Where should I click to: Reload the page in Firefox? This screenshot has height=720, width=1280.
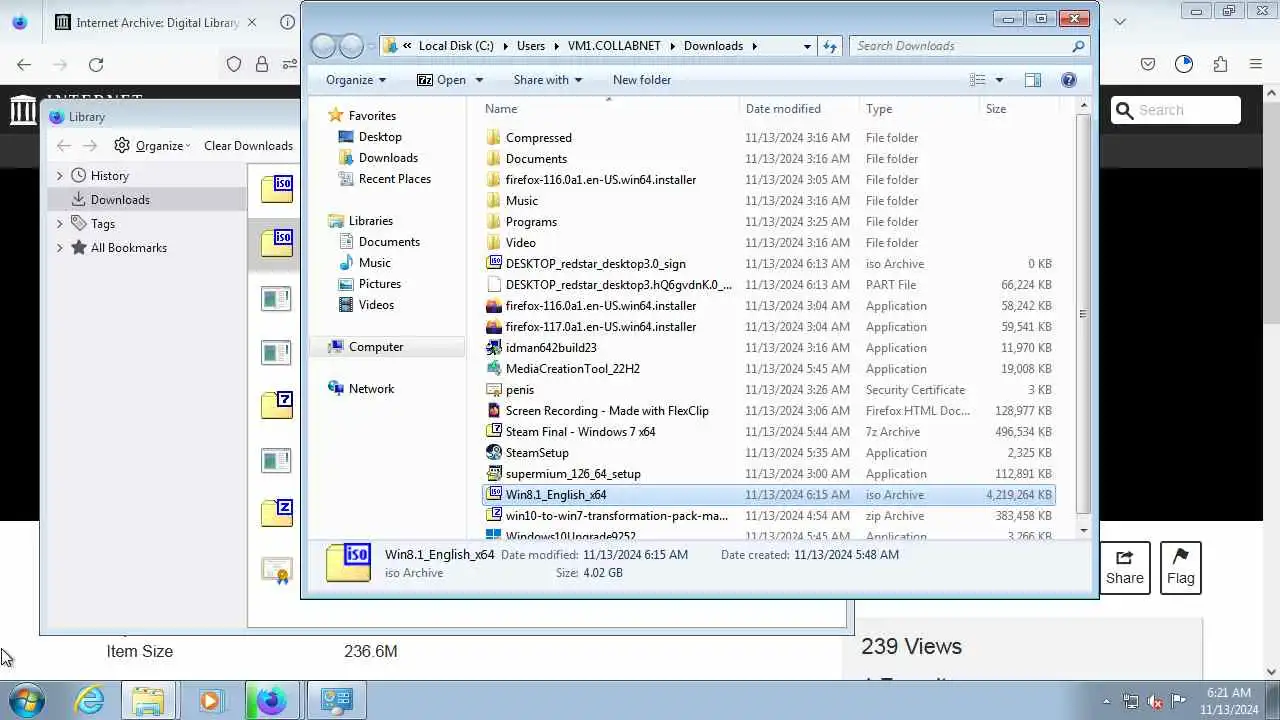click(x=96, y=64)
